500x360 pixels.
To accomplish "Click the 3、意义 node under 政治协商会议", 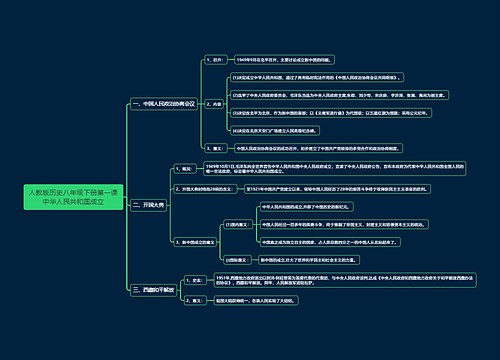I will [216, 148].
